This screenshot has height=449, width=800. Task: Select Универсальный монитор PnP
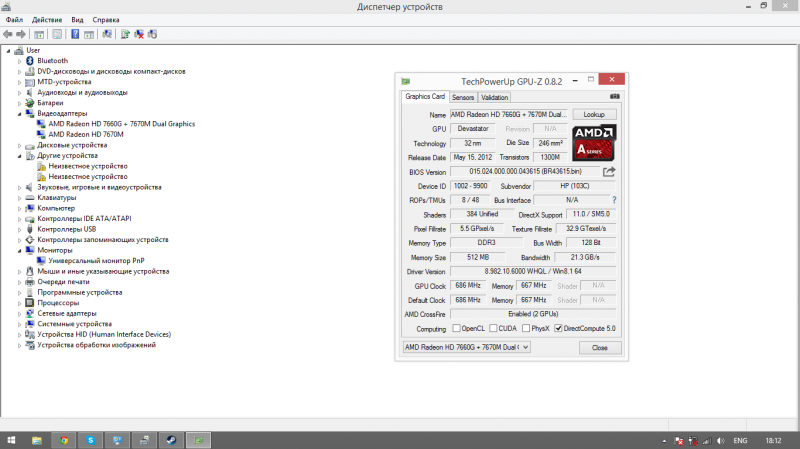(96, 261)
